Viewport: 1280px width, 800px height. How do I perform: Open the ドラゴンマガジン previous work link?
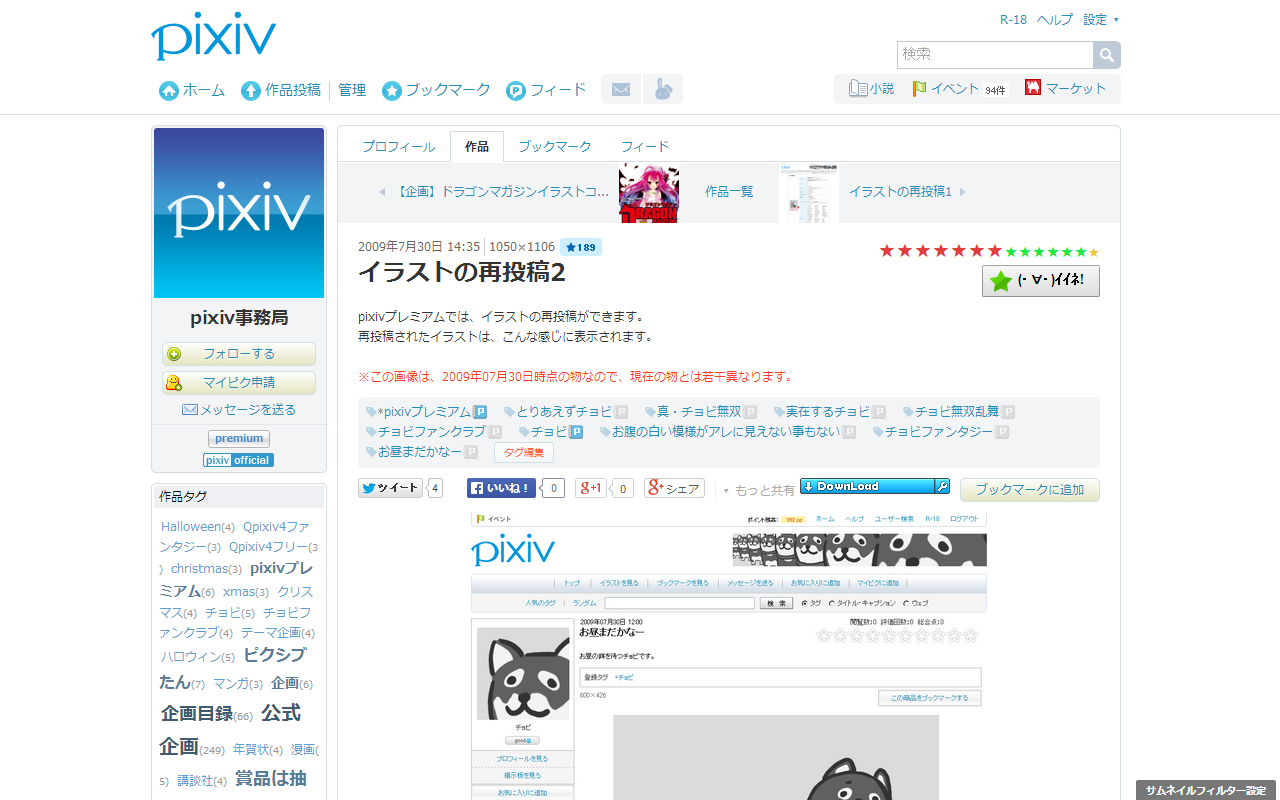(x=502, y=192)
